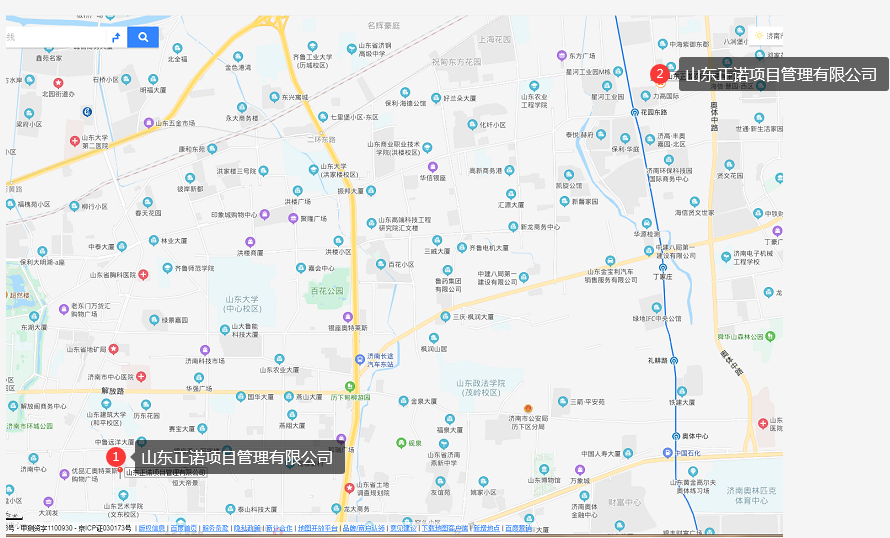This screenshot has height=538, width=890.
Task: Click the 锐泉 green icon
Action: tap(401, 443)
